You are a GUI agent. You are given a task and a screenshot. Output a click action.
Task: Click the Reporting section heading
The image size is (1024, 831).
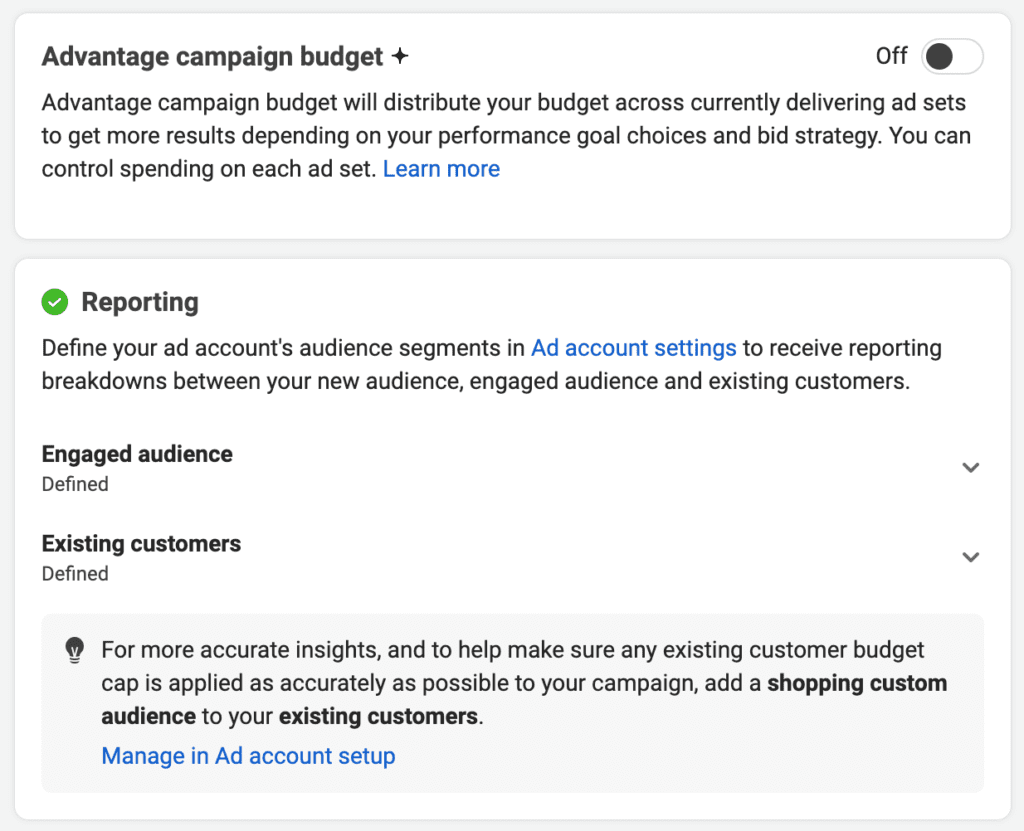140,302
